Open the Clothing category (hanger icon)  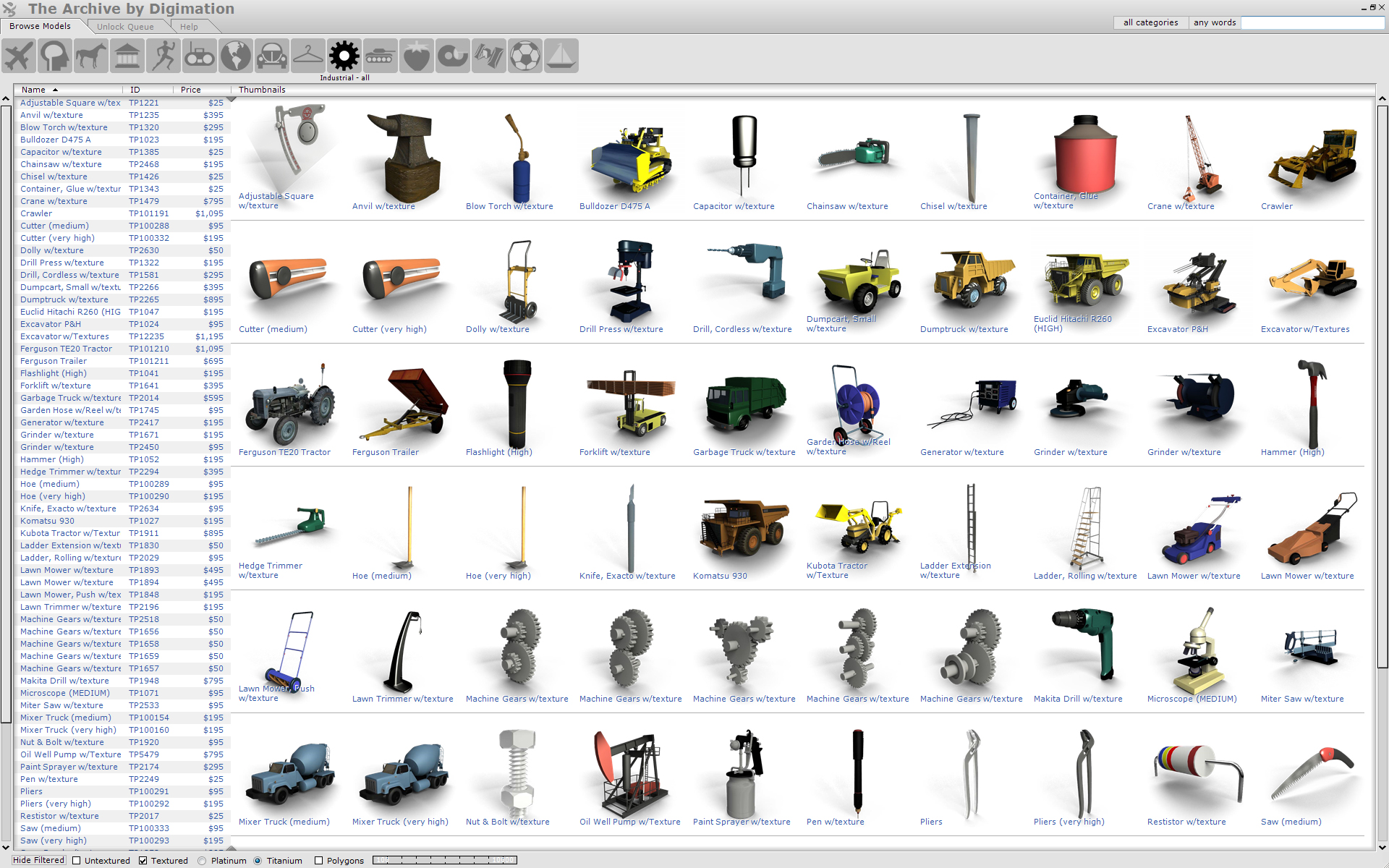click(x=308, y=56)
